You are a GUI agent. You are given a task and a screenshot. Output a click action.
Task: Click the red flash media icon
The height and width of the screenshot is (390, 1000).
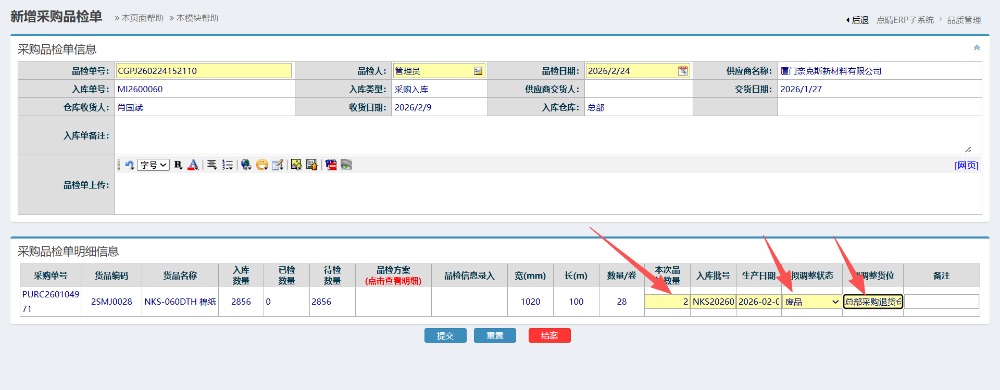pos(330,165)
